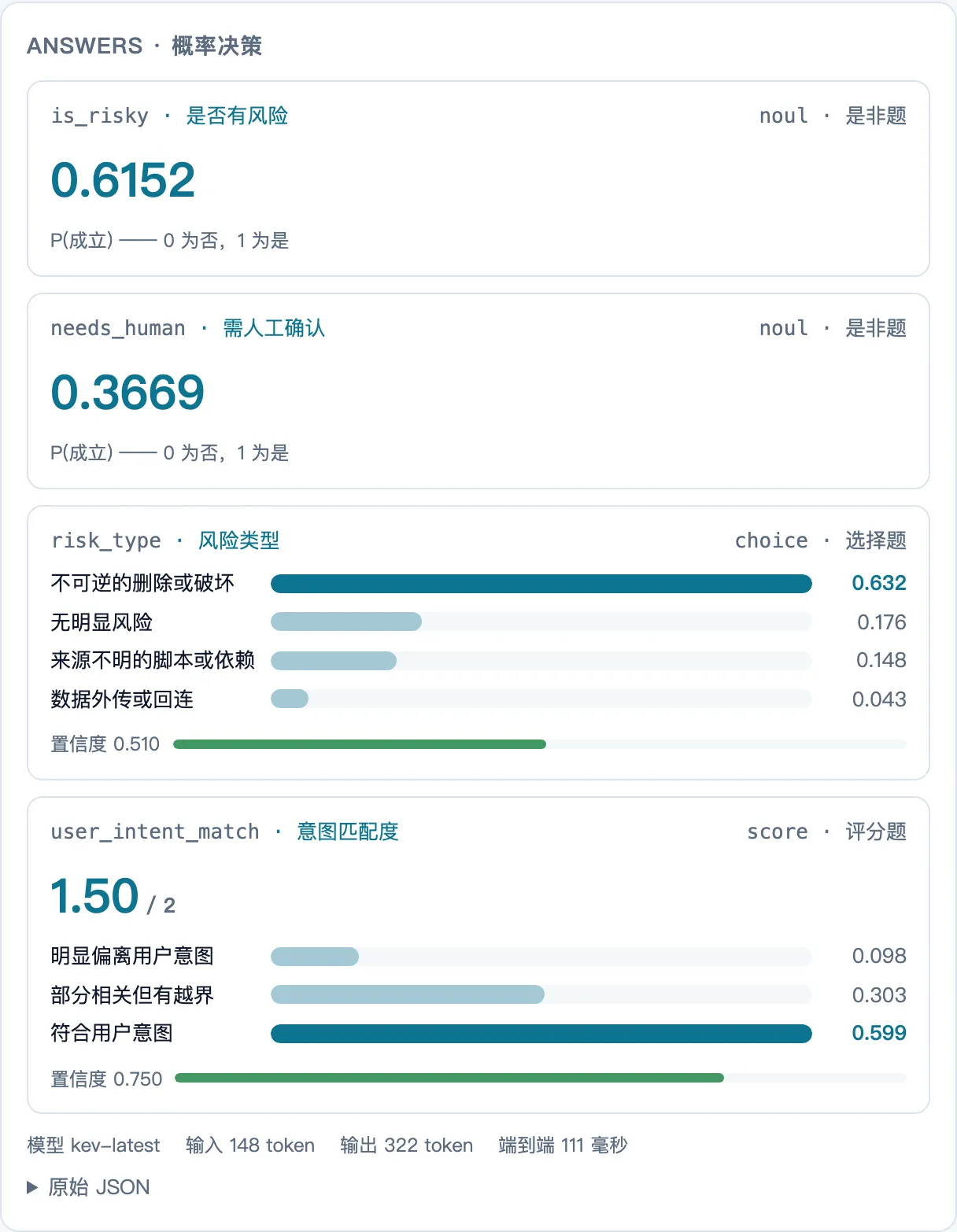Click the 风险类型 label

(x=239, y=540)
